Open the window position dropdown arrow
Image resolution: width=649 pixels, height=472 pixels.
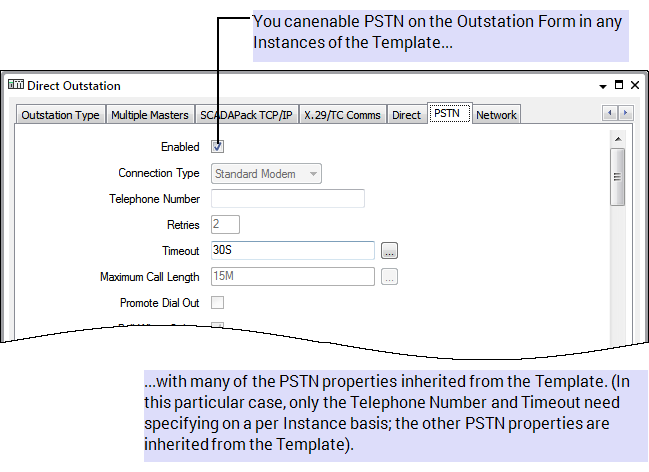[x=603, y=86]
